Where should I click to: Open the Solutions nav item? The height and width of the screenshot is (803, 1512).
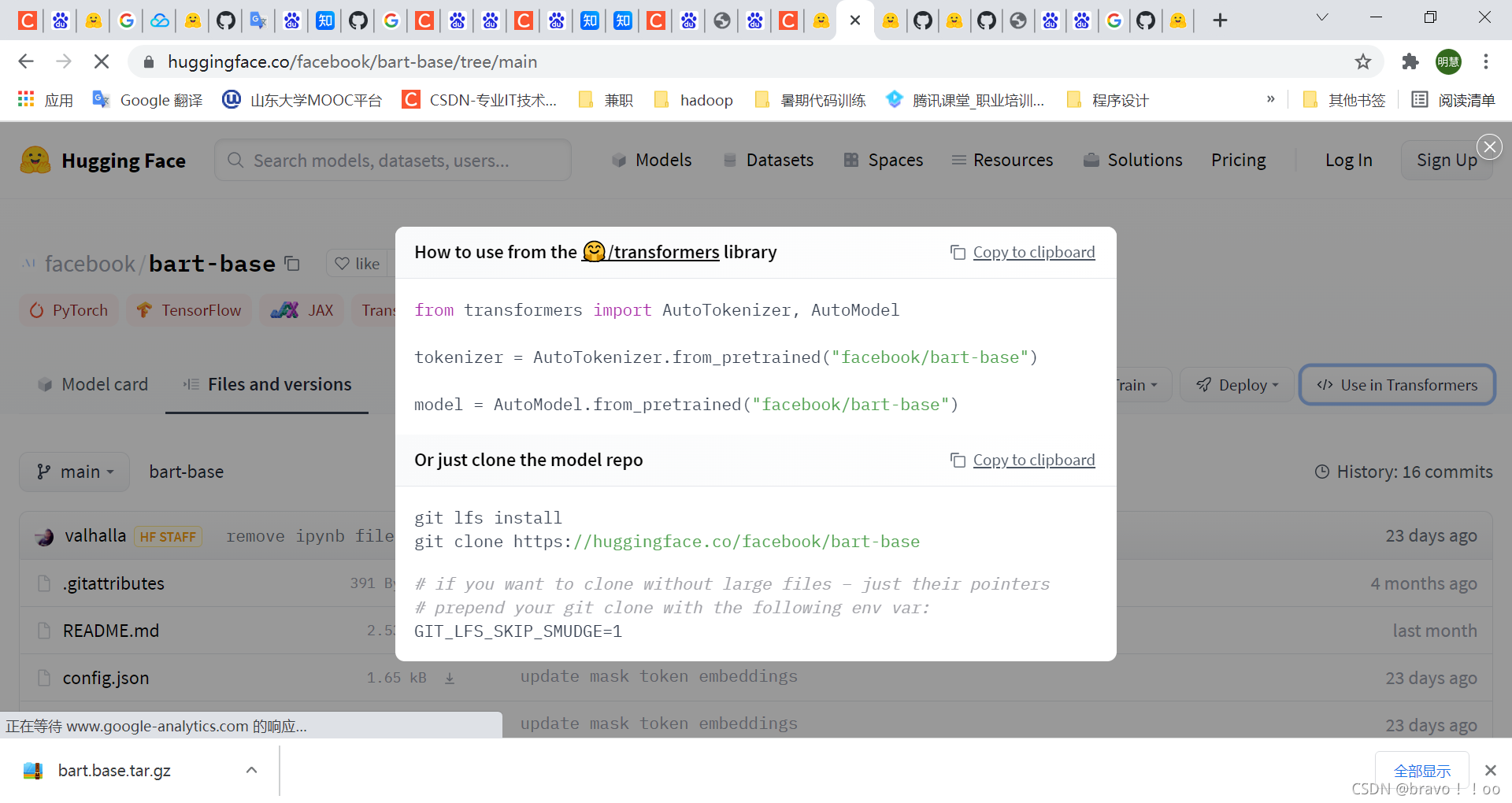(x=1132, y=161)
